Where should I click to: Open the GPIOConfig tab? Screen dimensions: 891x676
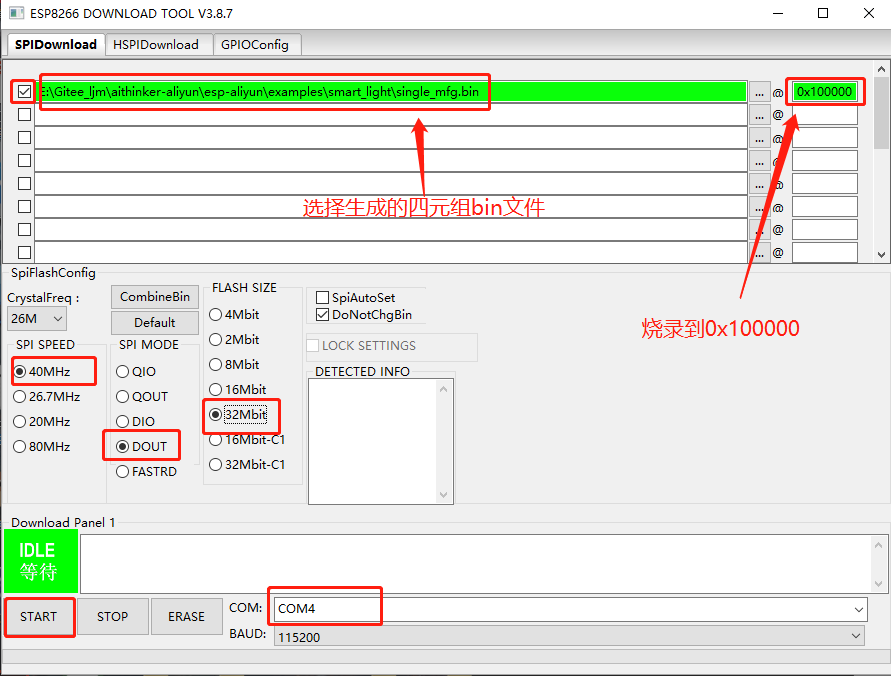click(x=255, y=44)
